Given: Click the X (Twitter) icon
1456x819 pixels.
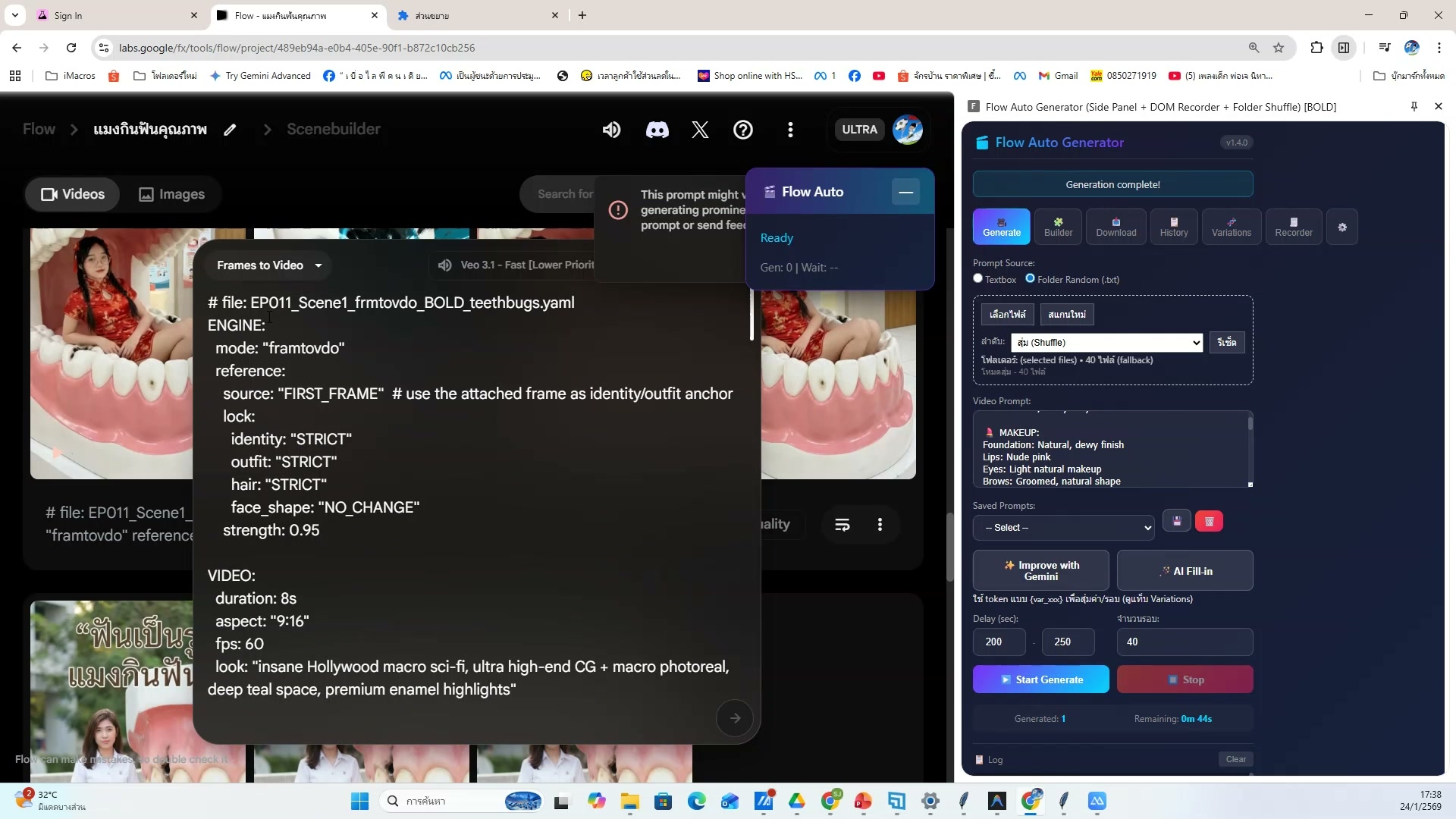Looking at the screenshot, I should tap(700, 130).
